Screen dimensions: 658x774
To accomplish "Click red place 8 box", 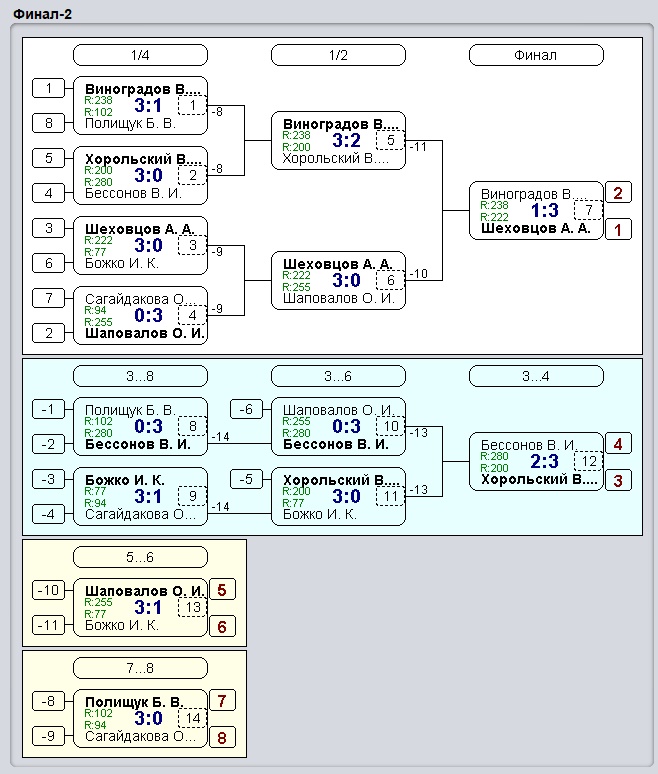I will pos(222,737).
